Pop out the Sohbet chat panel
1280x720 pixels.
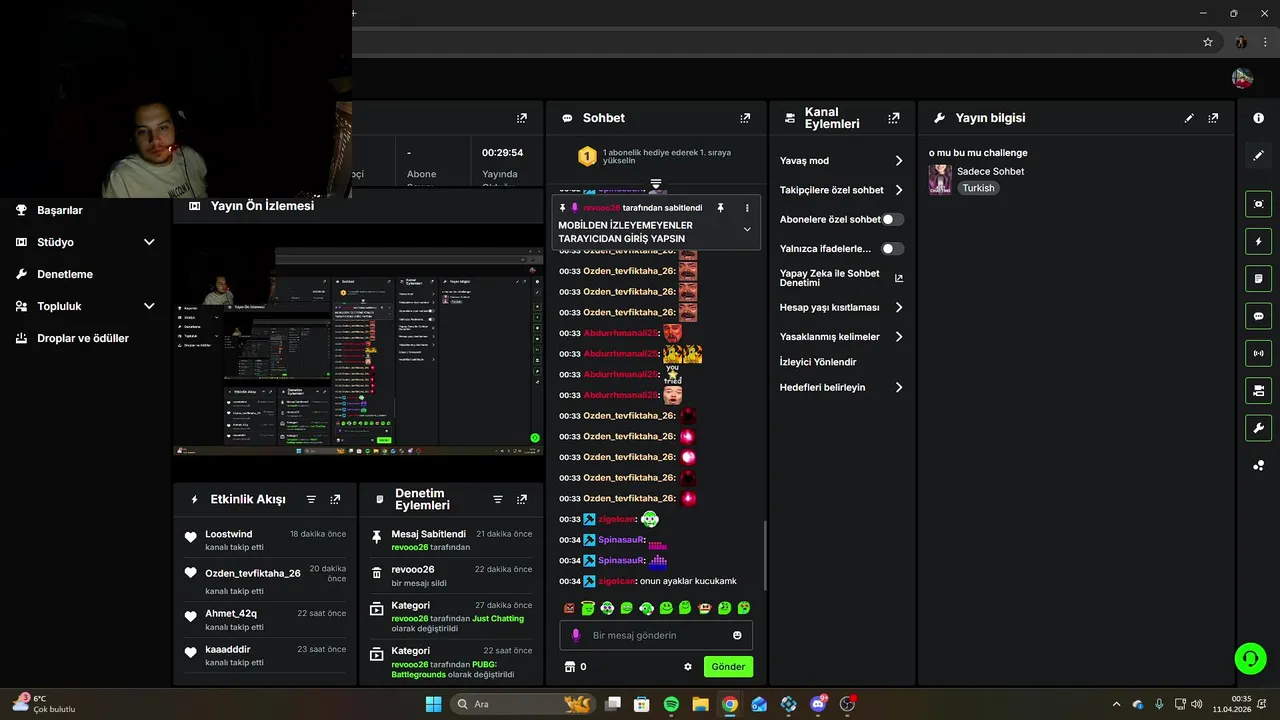tap(745, 118)
